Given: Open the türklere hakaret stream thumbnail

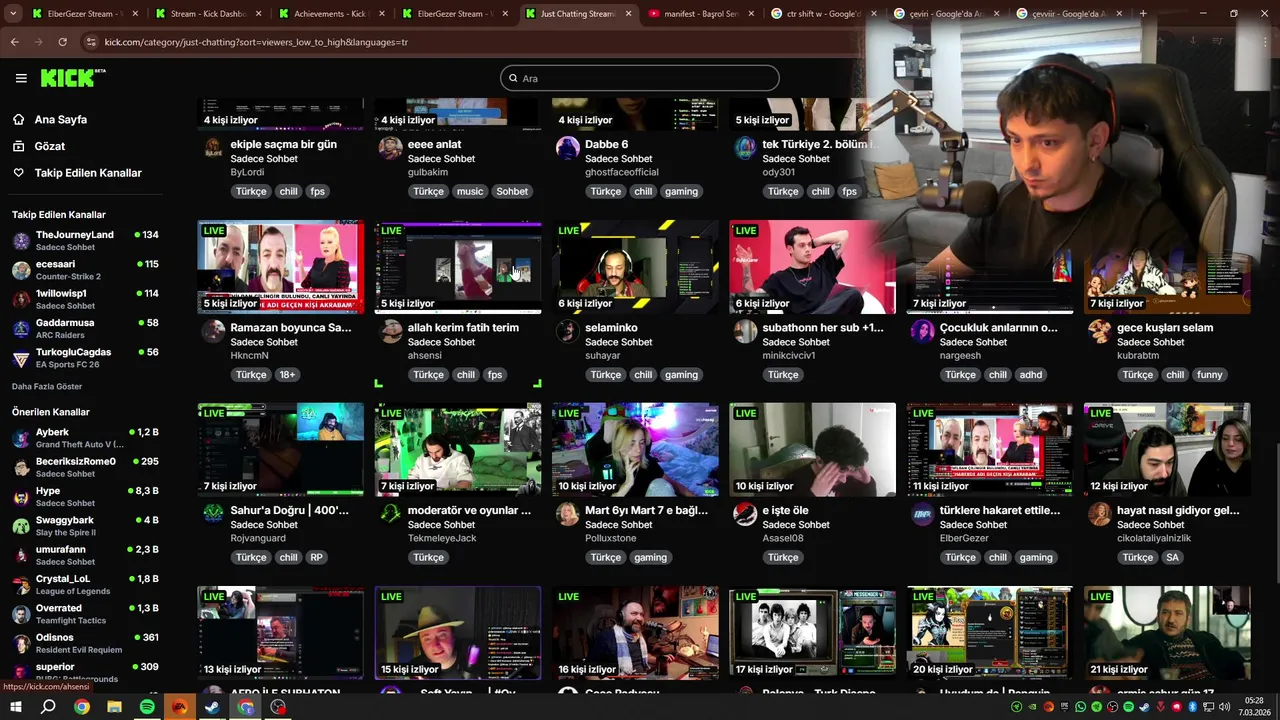Looking at the screenshot, I should click(x=990, y=450).
